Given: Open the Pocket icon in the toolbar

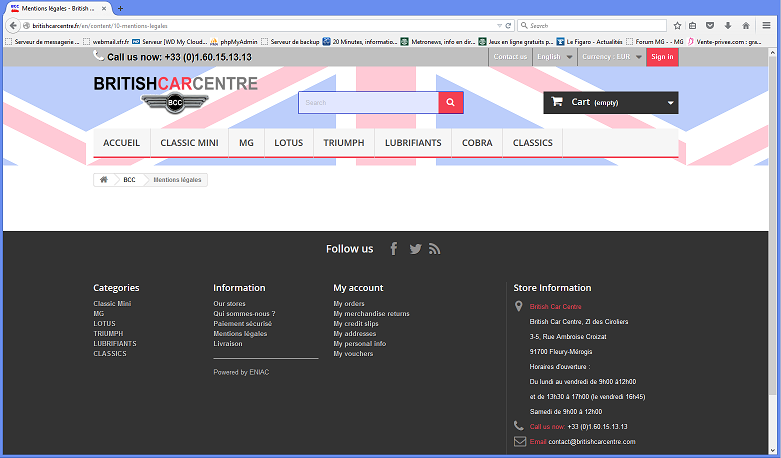Looking at the screenshot, I should tap(710, 25).
